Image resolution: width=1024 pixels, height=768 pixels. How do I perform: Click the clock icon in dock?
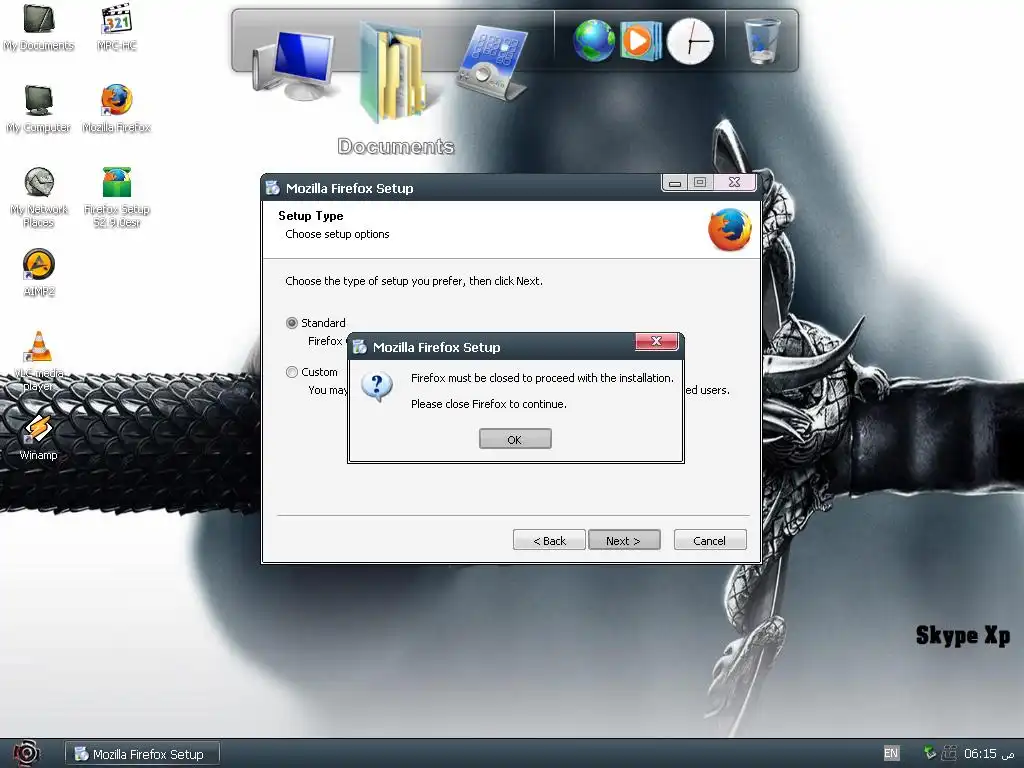point(690,41)
